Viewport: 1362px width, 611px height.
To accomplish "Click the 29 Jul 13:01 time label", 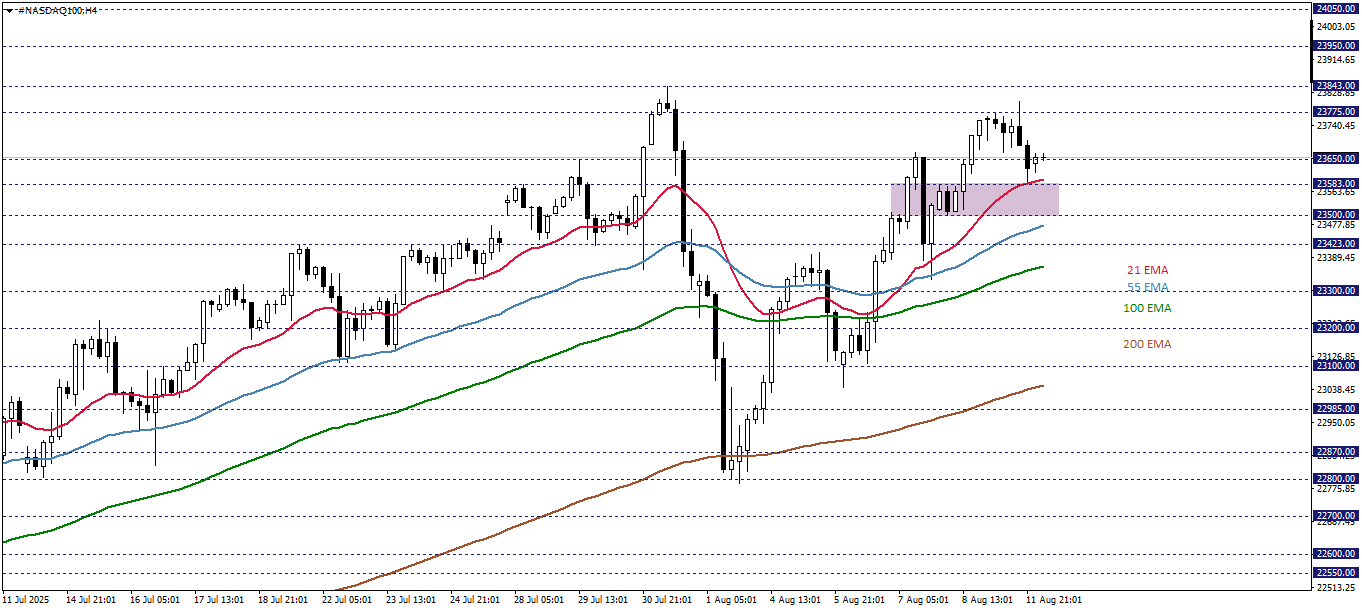I will [x=601, y=600].
